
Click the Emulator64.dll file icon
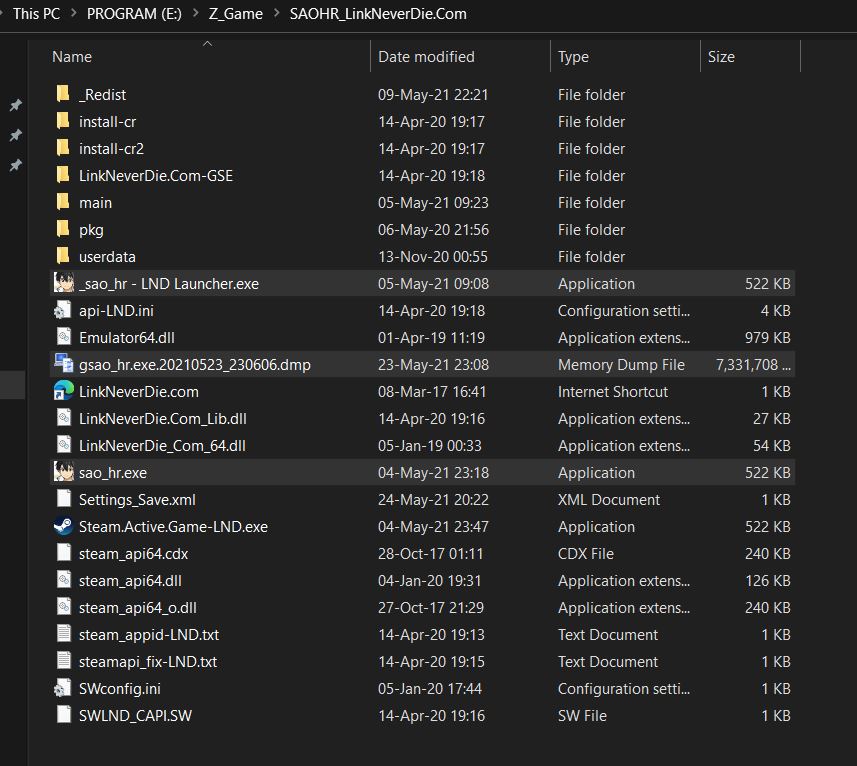(64, 338)
